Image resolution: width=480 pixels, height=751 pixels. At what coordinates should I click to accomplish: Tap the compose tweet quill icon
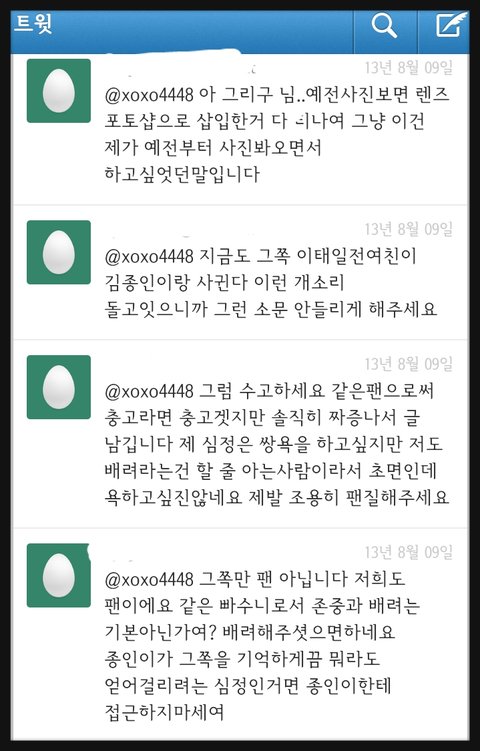[450, 25]
